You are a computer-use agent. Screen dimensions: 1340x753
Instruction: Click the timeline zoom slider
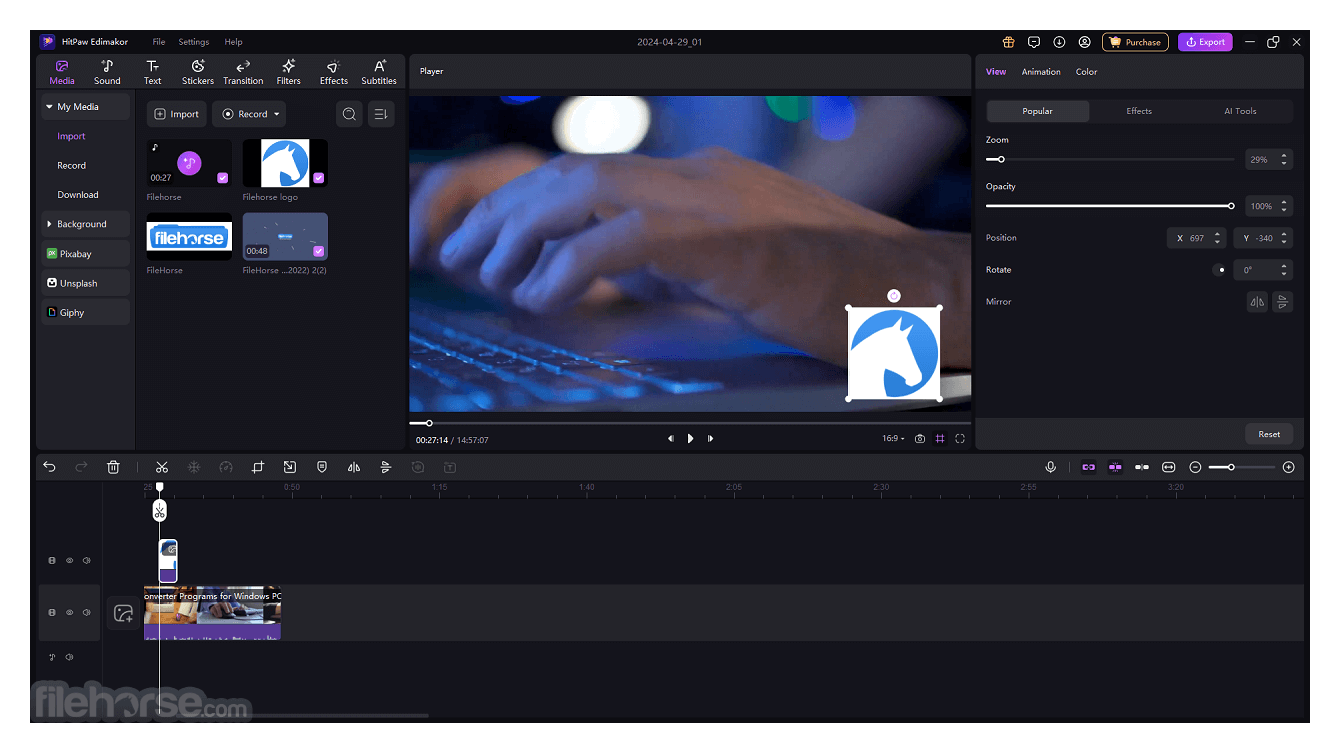(1242, 467)
